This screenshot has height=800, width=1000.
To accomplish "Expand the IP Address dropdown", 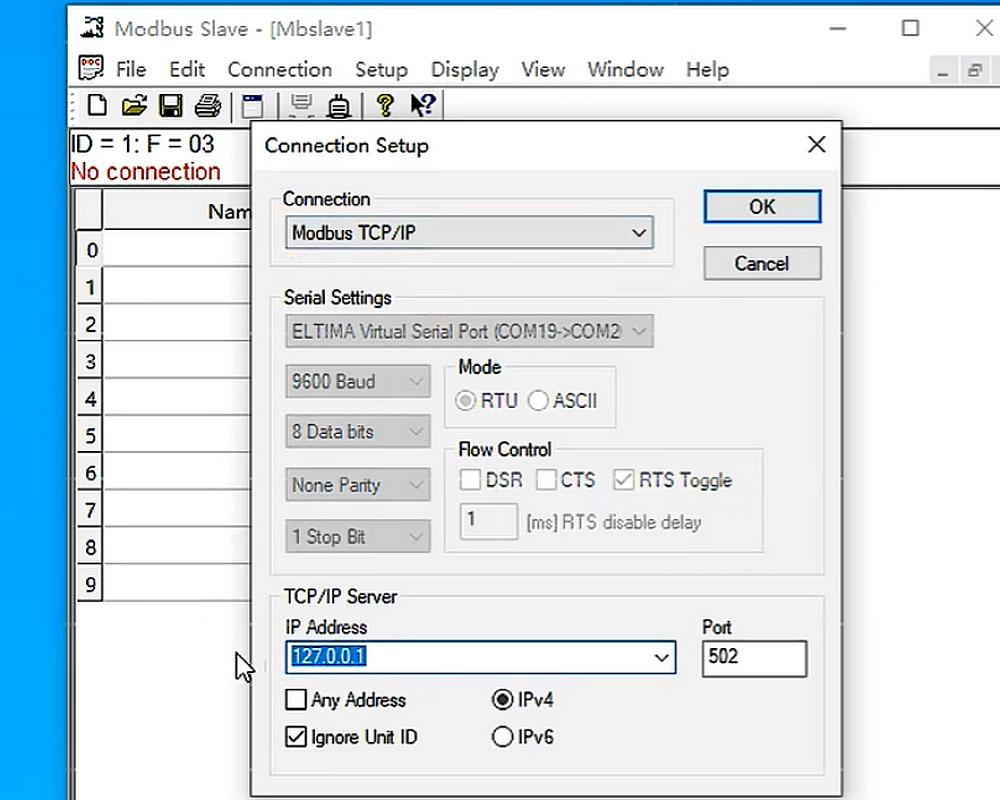I will click(661, 657).
